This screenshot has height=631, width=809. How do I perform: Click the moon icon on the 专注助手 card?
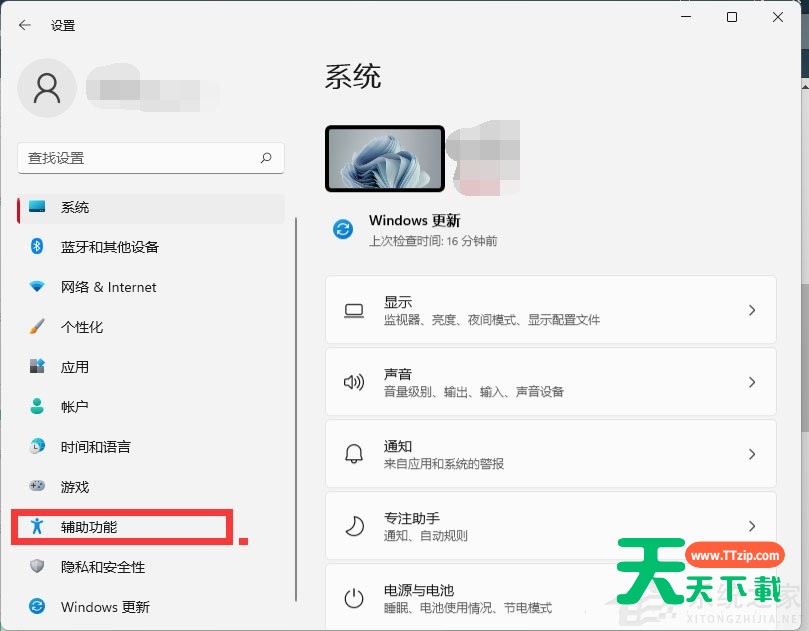pos(354,526)
